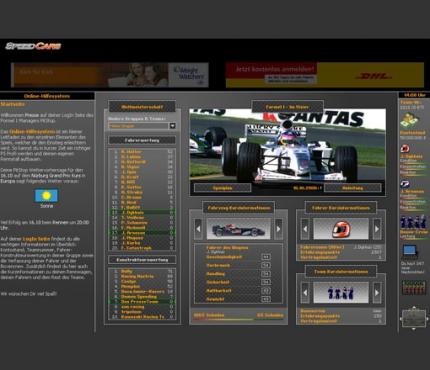430x370 pixels.
Task: Open the red helmet driver icon in sidebar
Action: pos(405,148)
